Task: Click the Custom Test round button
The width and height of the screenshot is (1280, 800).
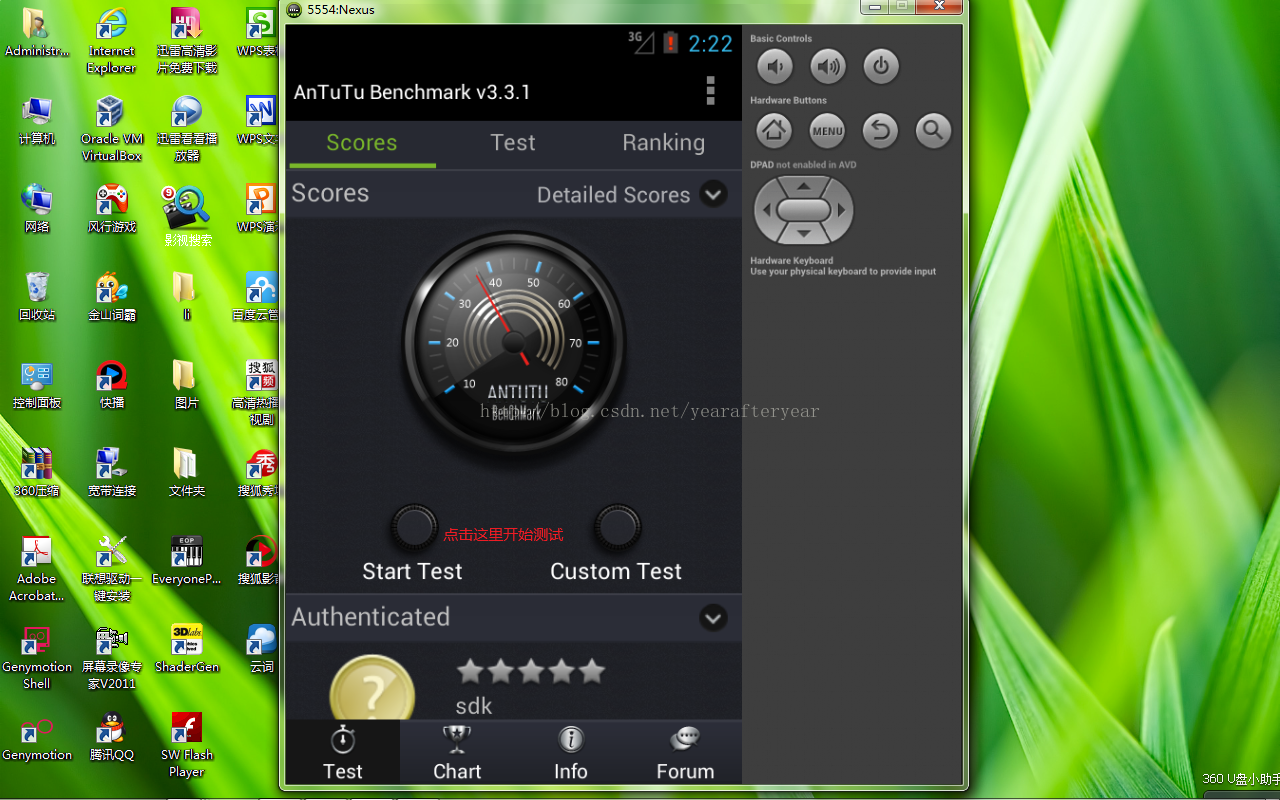Action: 617,527
